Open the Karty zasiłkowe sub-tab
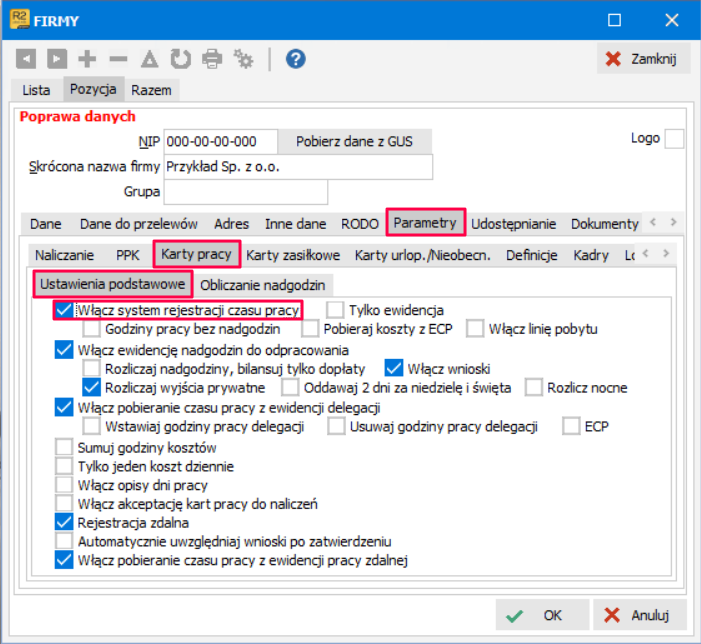Screen dimensions: 701x644 click(x=293, y=255)
